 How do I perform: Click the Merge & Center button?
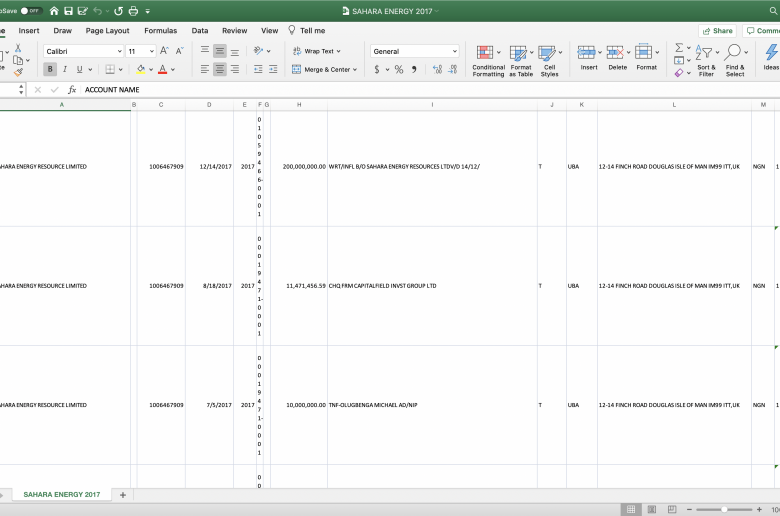point(324,69)
